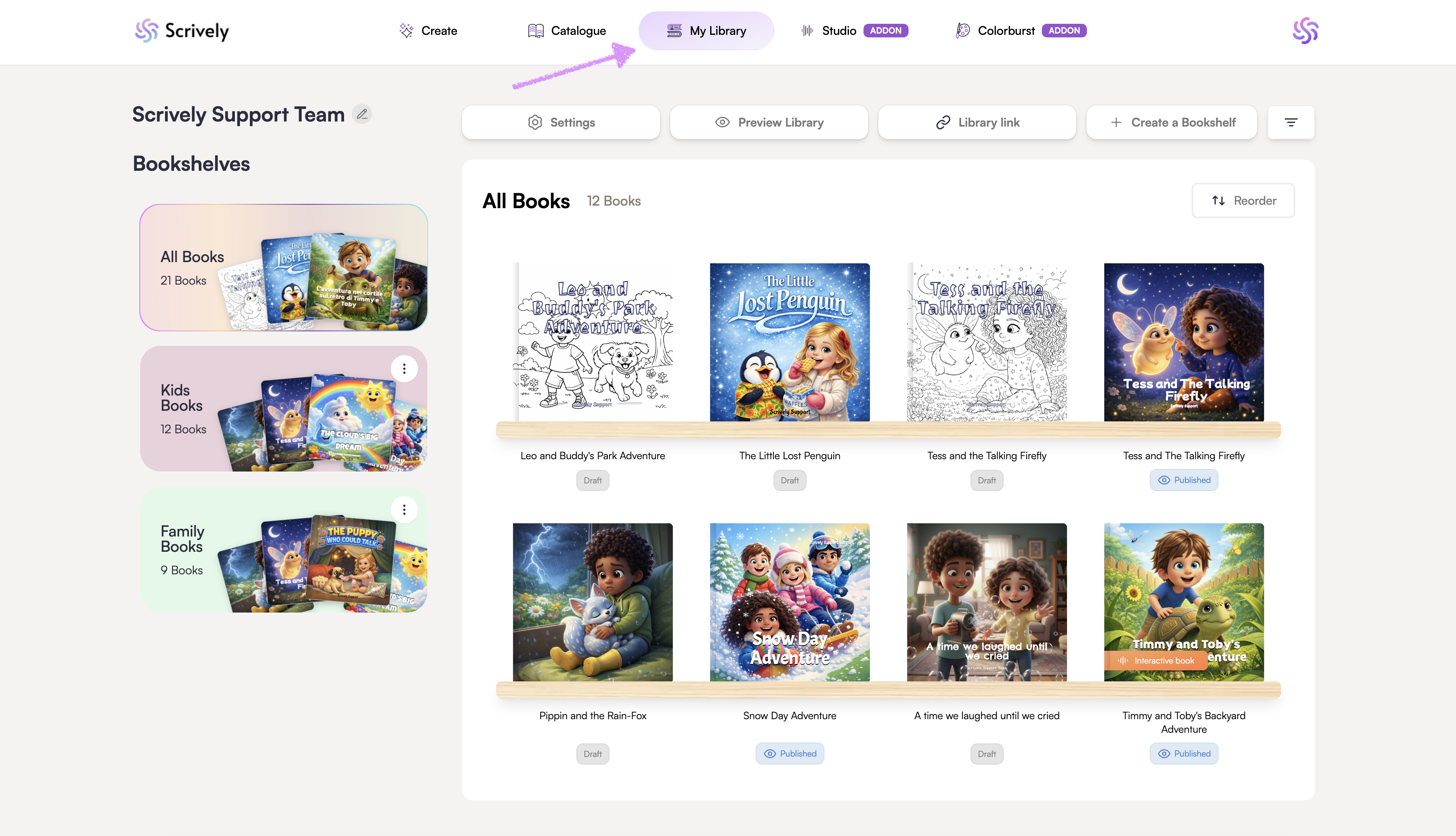
Task: Toggle Published badge on Tess and The Talking Firefly
Action: click(x=1183, y=480)
